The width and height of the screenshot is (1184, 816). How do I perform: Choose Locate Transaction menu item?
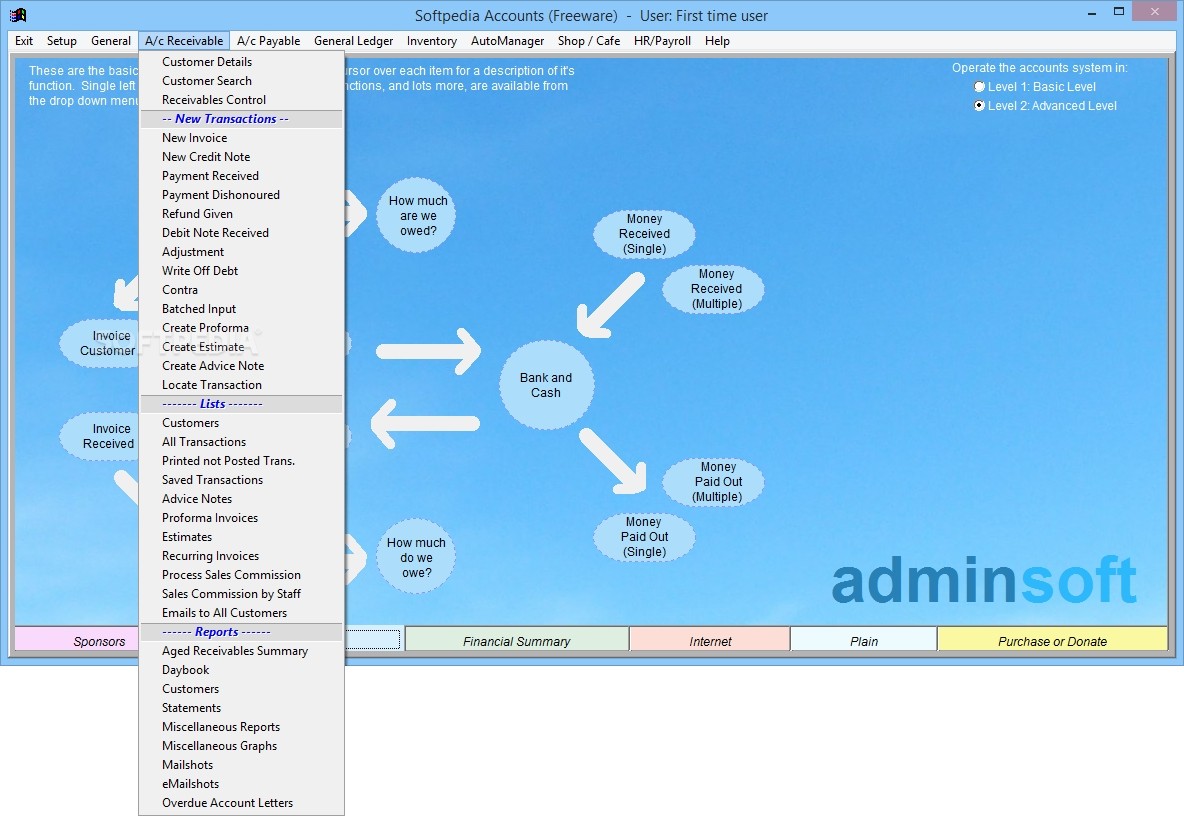click(x=242, y=385)
